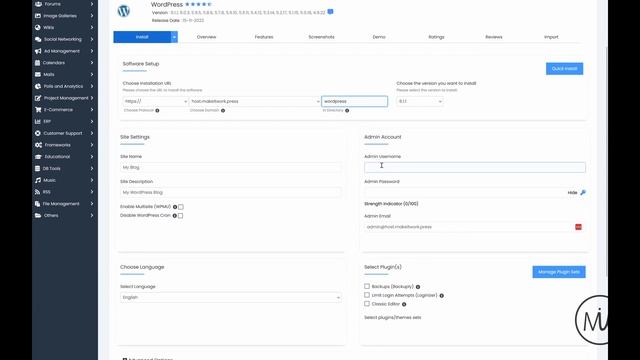Viewport: 640px width, 360px height.
Task: Open the Screenshots tab
Action: [322, 37]
